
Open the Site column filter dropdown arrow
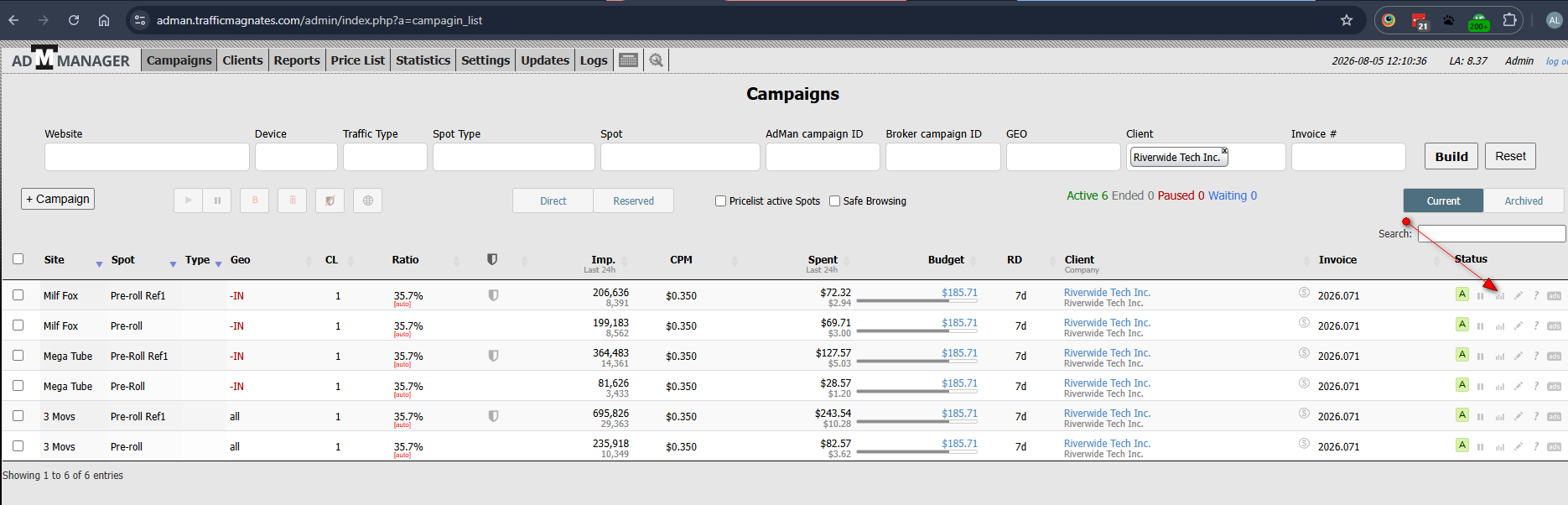click(x=99, y=264)
